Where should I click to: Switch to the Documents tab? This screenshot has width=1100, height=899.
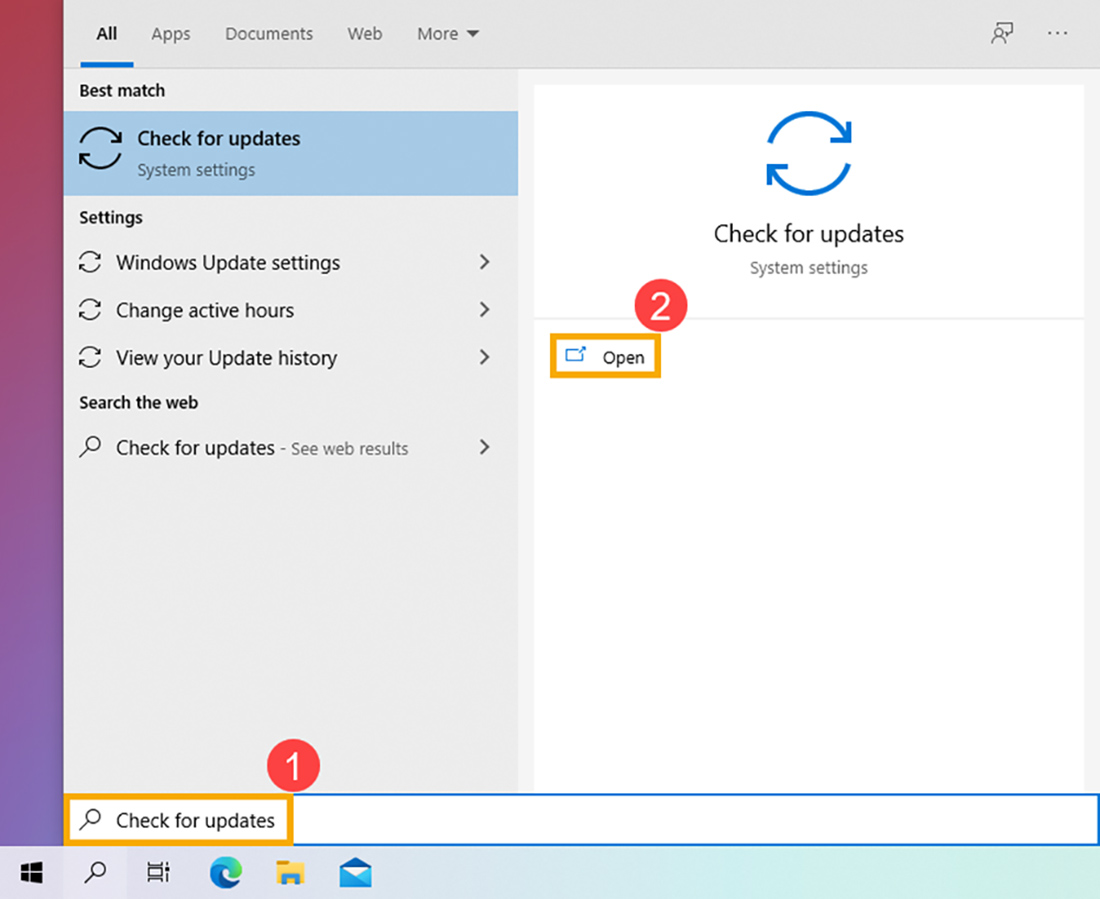268,33
